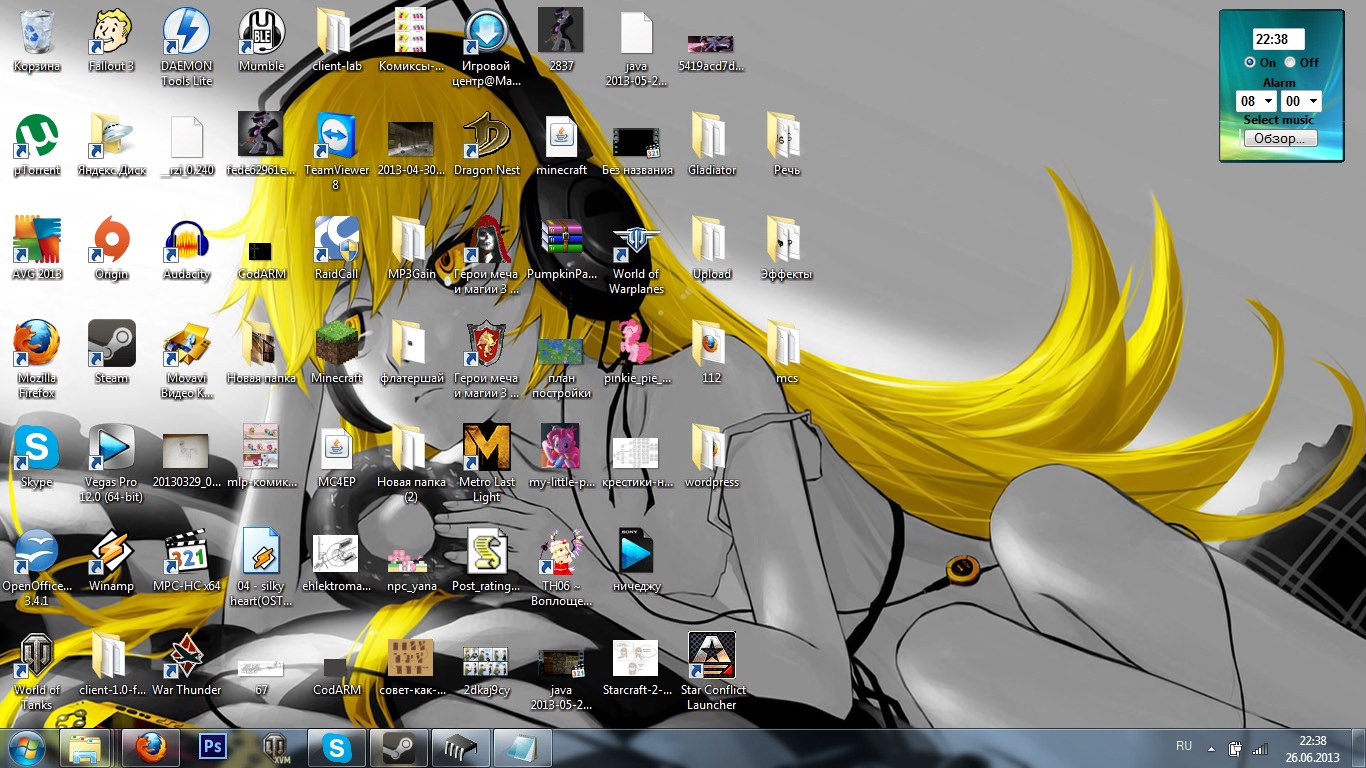Click the gadget time field showing 22:38

coord(1279,39)
